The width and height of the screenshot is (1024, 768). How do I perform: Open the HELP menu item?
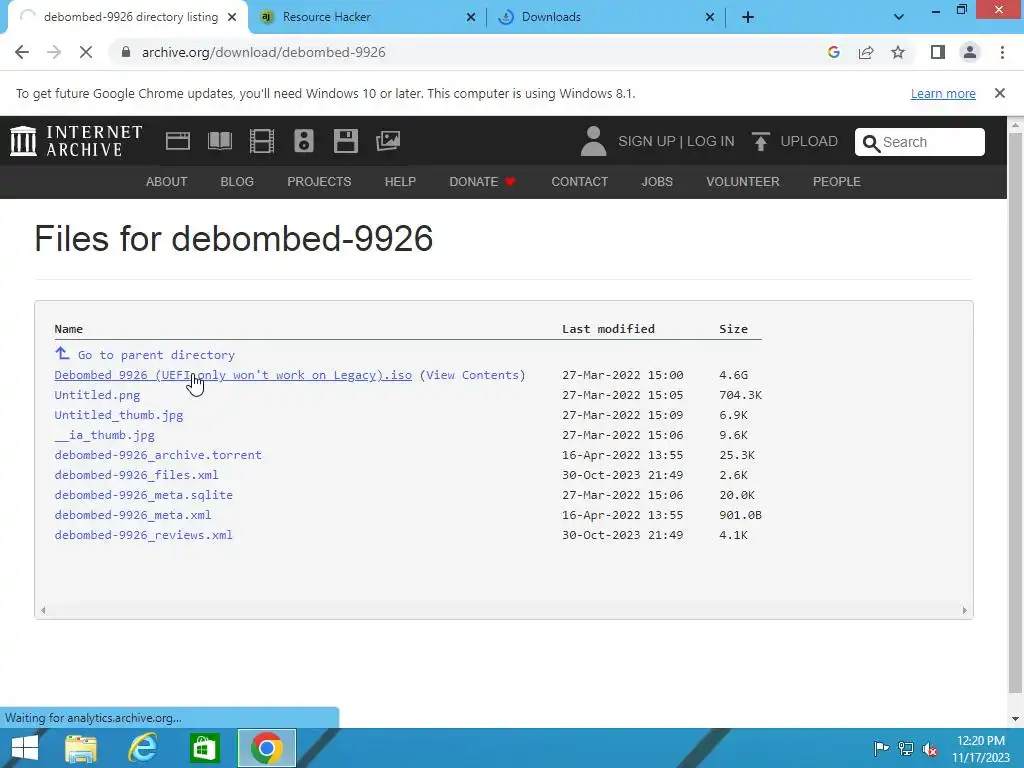400,182
